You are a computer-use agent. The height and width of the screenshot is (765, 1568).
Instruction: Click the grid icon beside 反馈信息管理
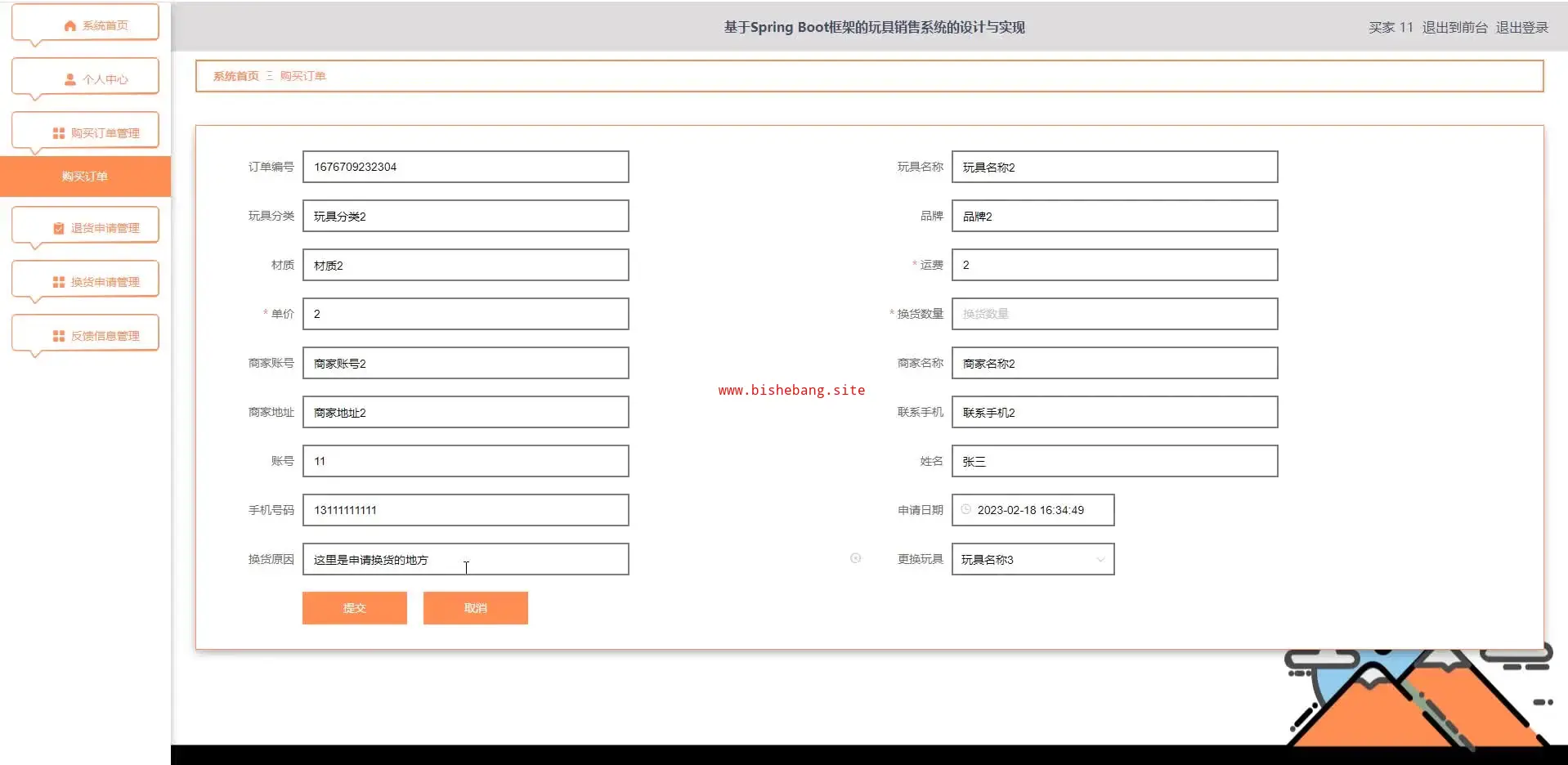[59, 336]
